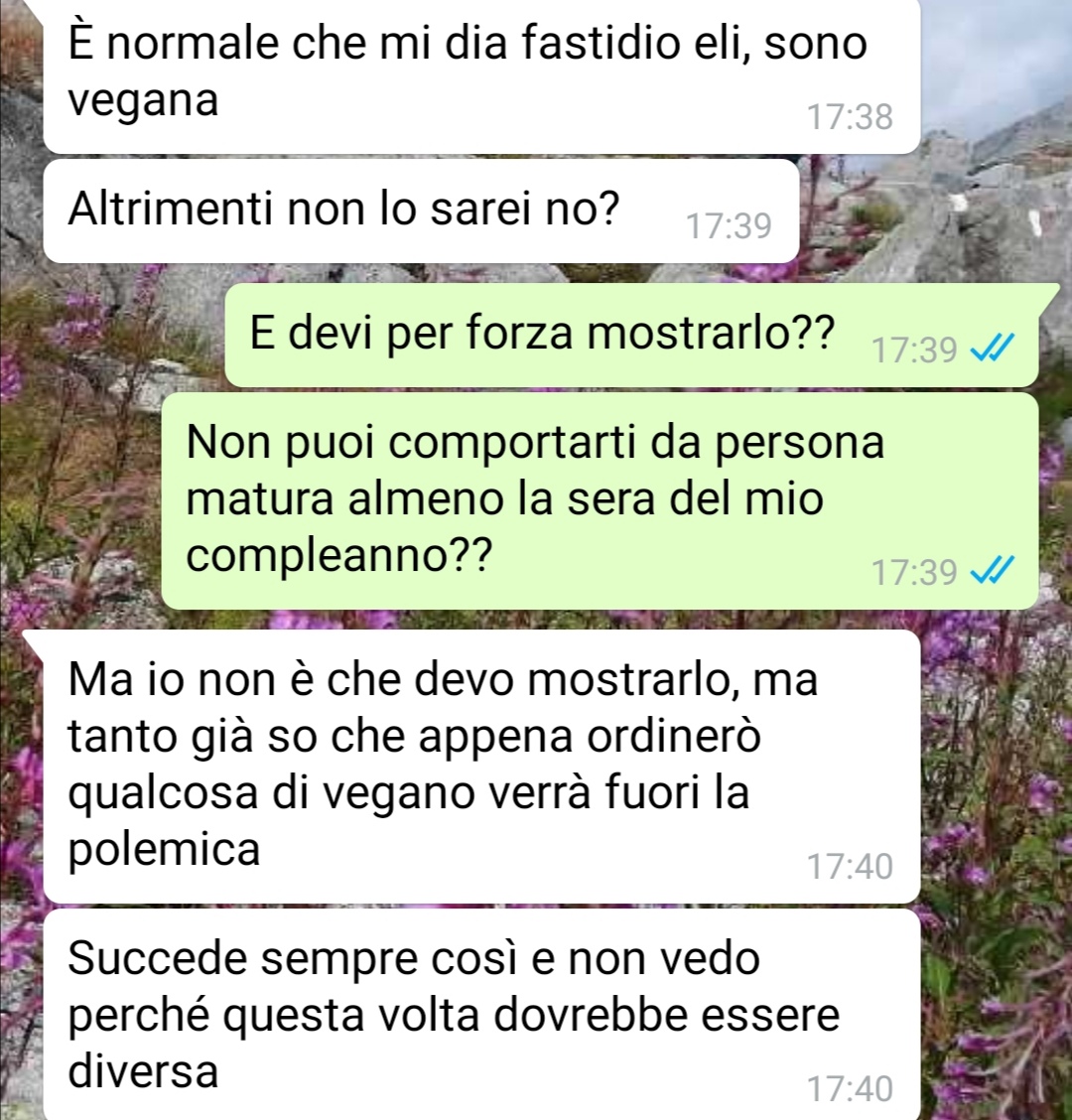Tap the blue double-check on "E devi per forza mostrarlo??"
The width and height of the screenshot is (1072, 1120).
(993, 349)
